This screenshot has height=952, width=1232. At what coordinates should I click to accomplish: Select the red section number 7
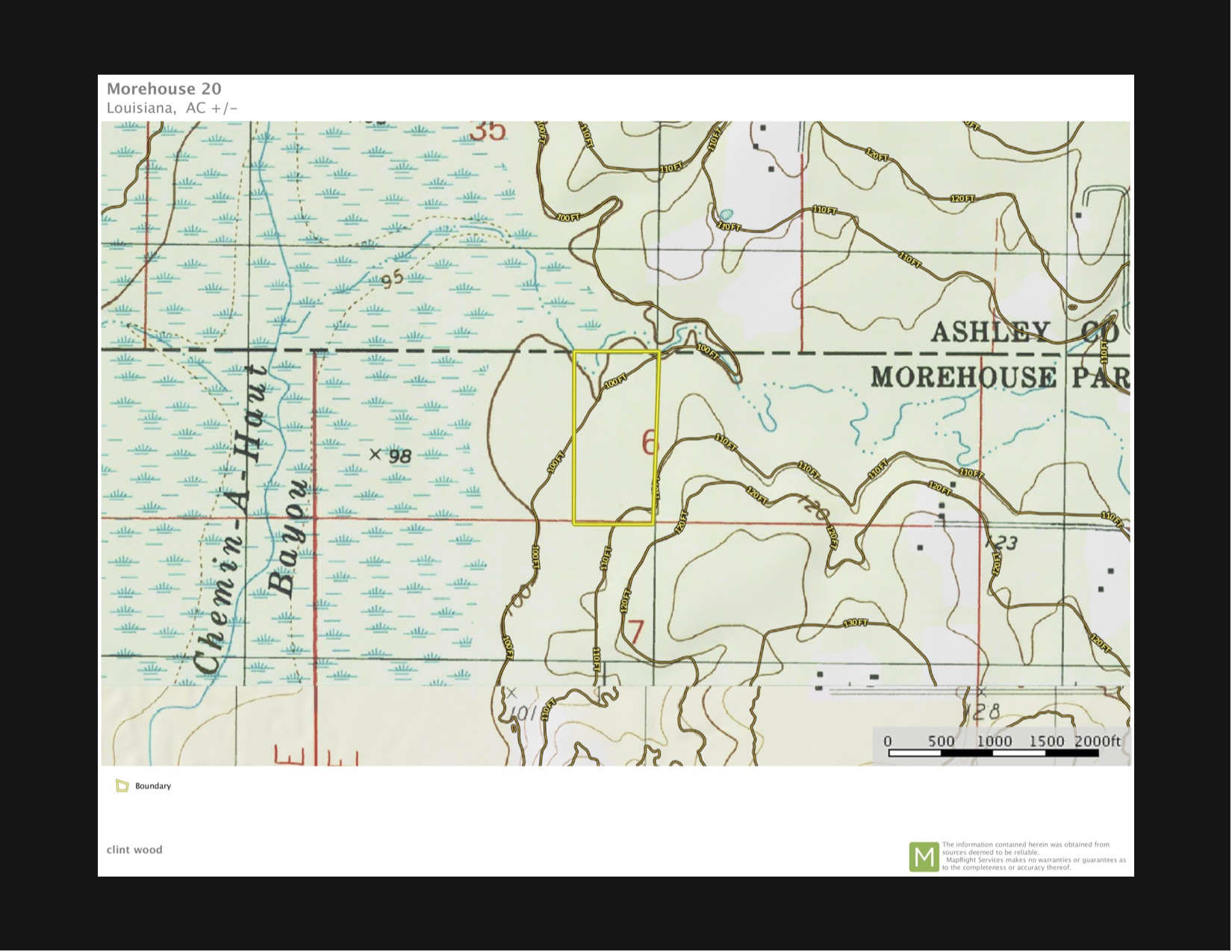coord(635,633)
